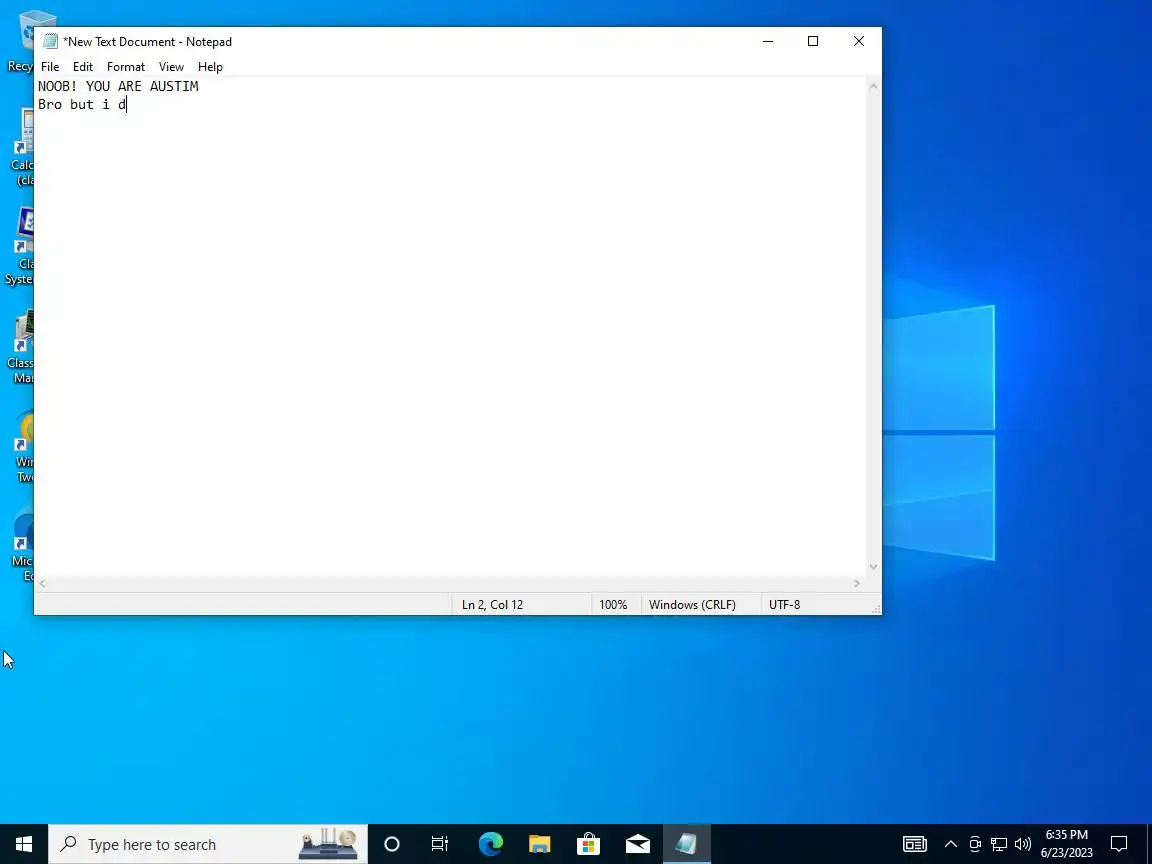
Task: Click the text line 'Bro but i d'
Action: pos(82,104)
